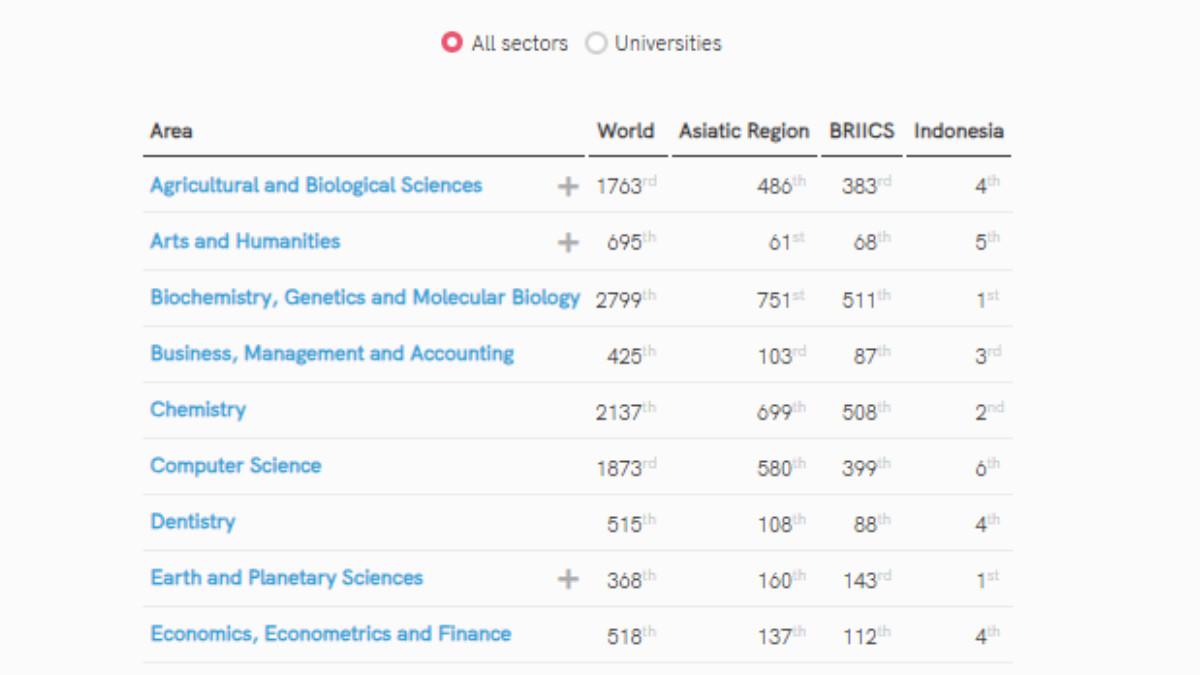1200x675 pixels.
Task: Select the Universities radio button
Action: pyautogui.click(x=597, y=43)
